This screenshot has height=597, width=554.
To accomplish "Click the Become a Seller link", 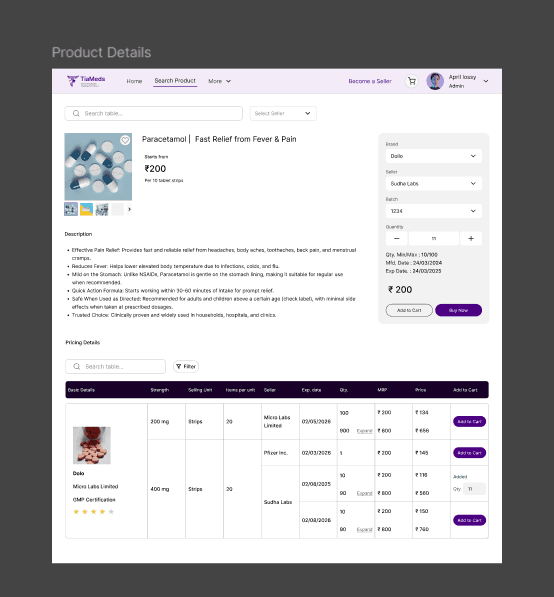I will pos(370,81).
